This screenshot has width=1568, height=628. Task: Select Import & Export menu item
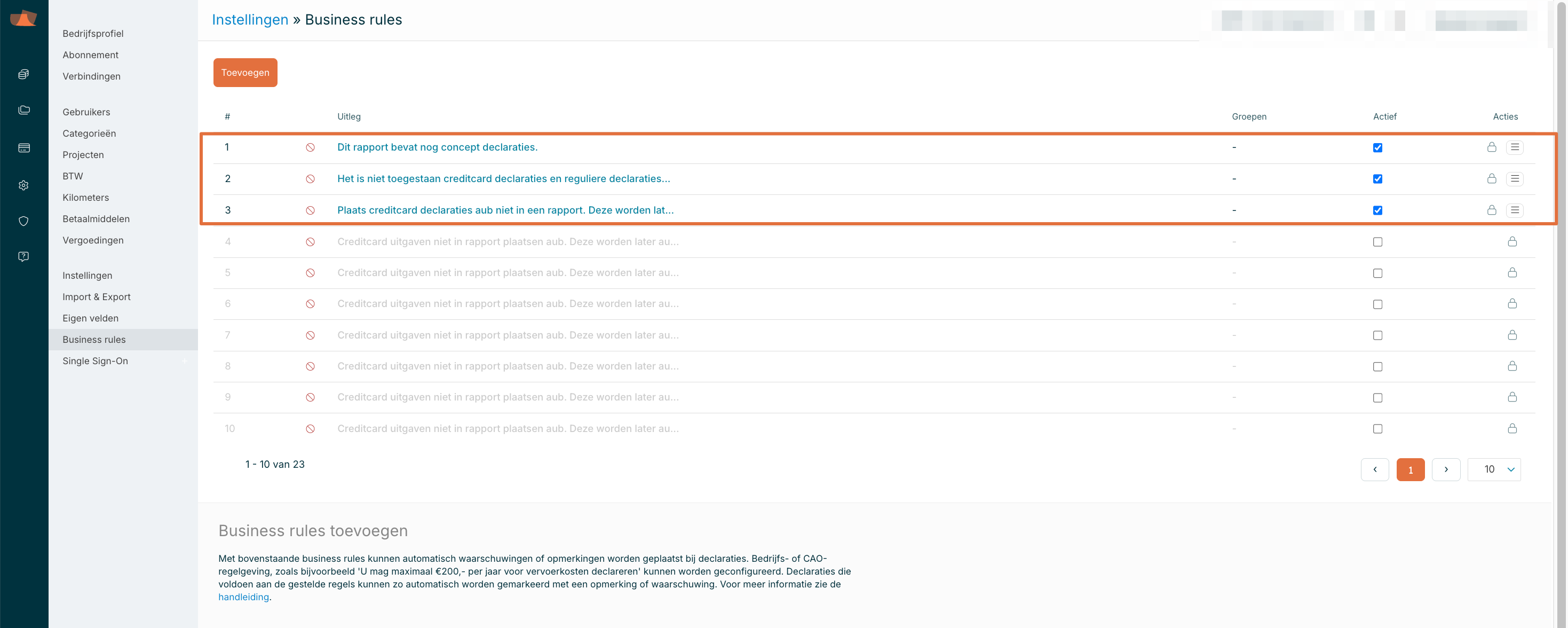click(x=96, y=296)
